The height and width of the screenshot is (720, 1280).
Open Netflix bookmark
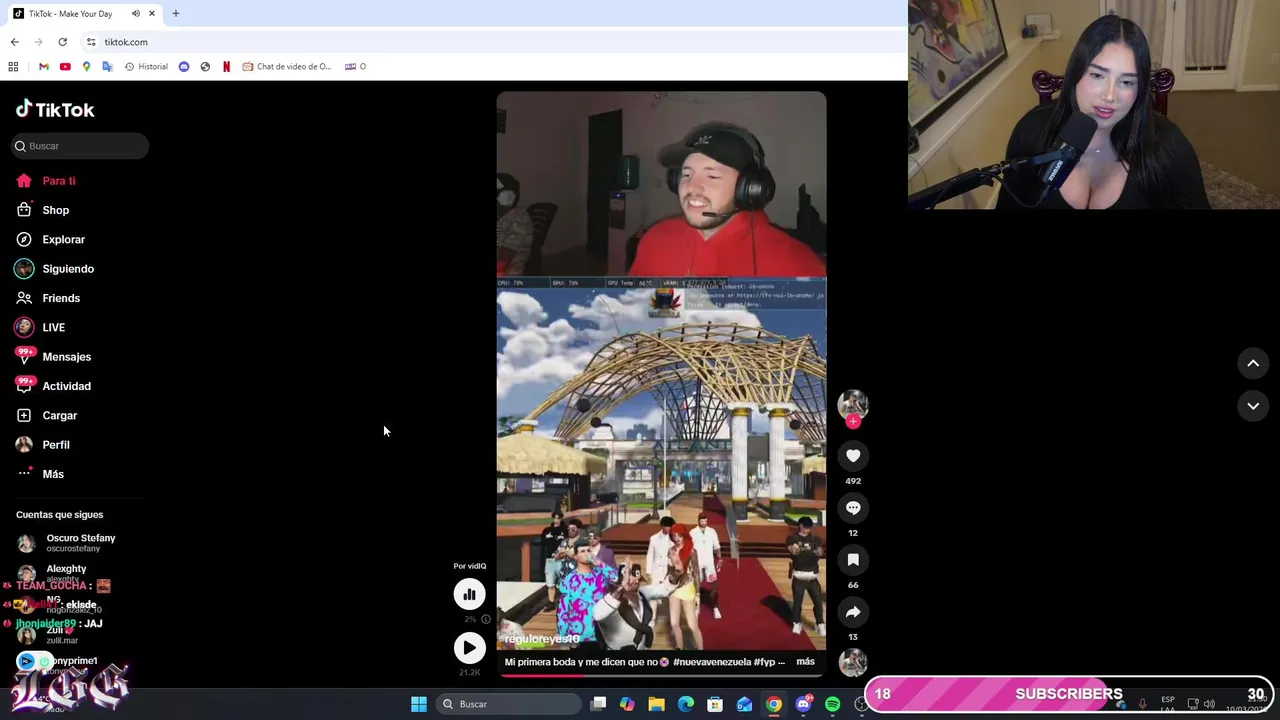pyautogui.click(x=226, y=67)
